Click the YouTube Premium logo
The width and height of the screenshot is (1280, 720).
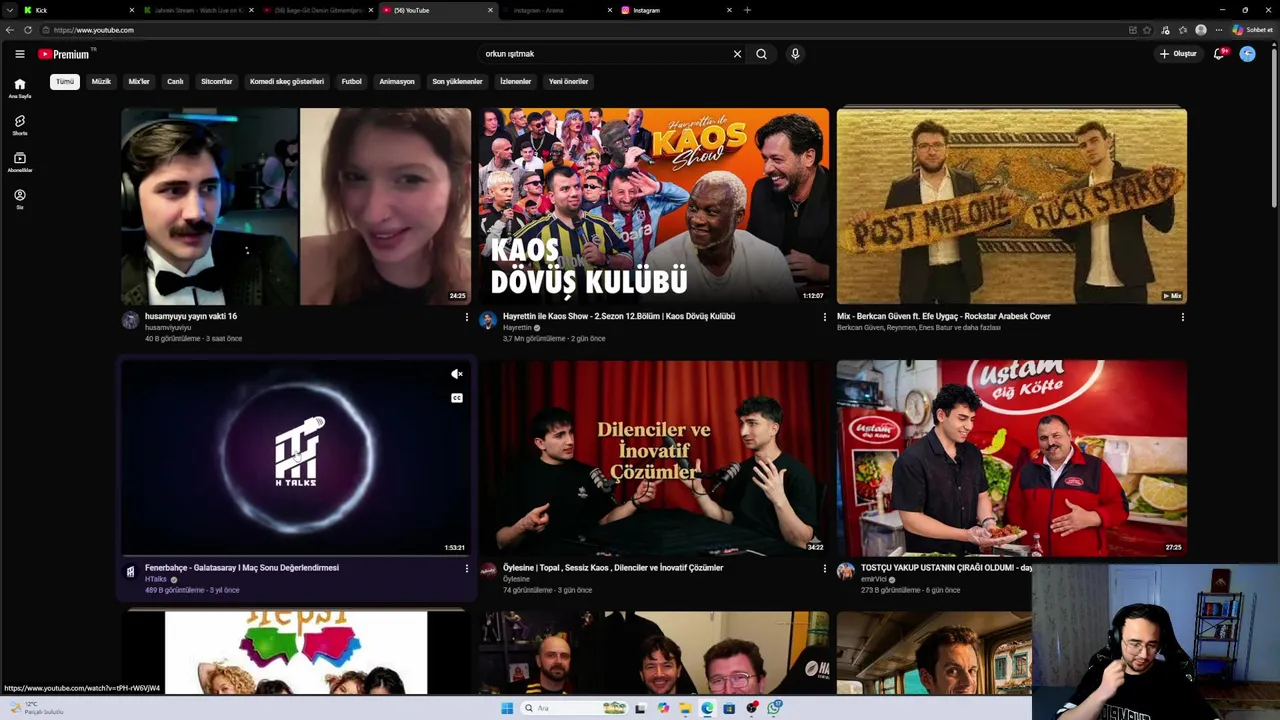click(64, 54)
